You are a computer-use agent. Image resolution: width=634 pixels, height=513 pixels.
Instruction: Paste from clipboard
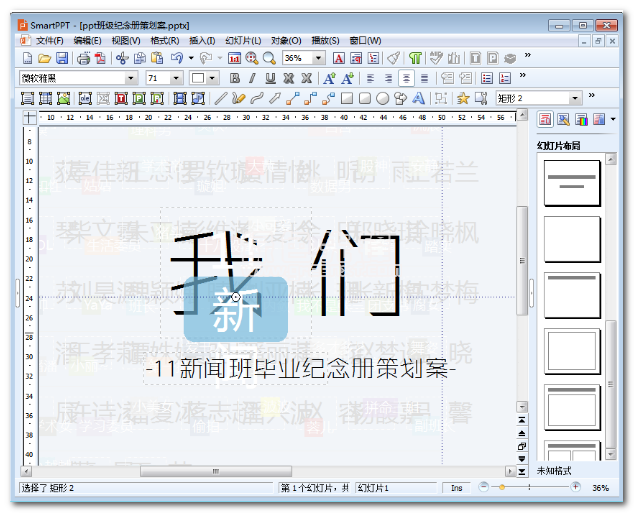(x=157, y=58)
